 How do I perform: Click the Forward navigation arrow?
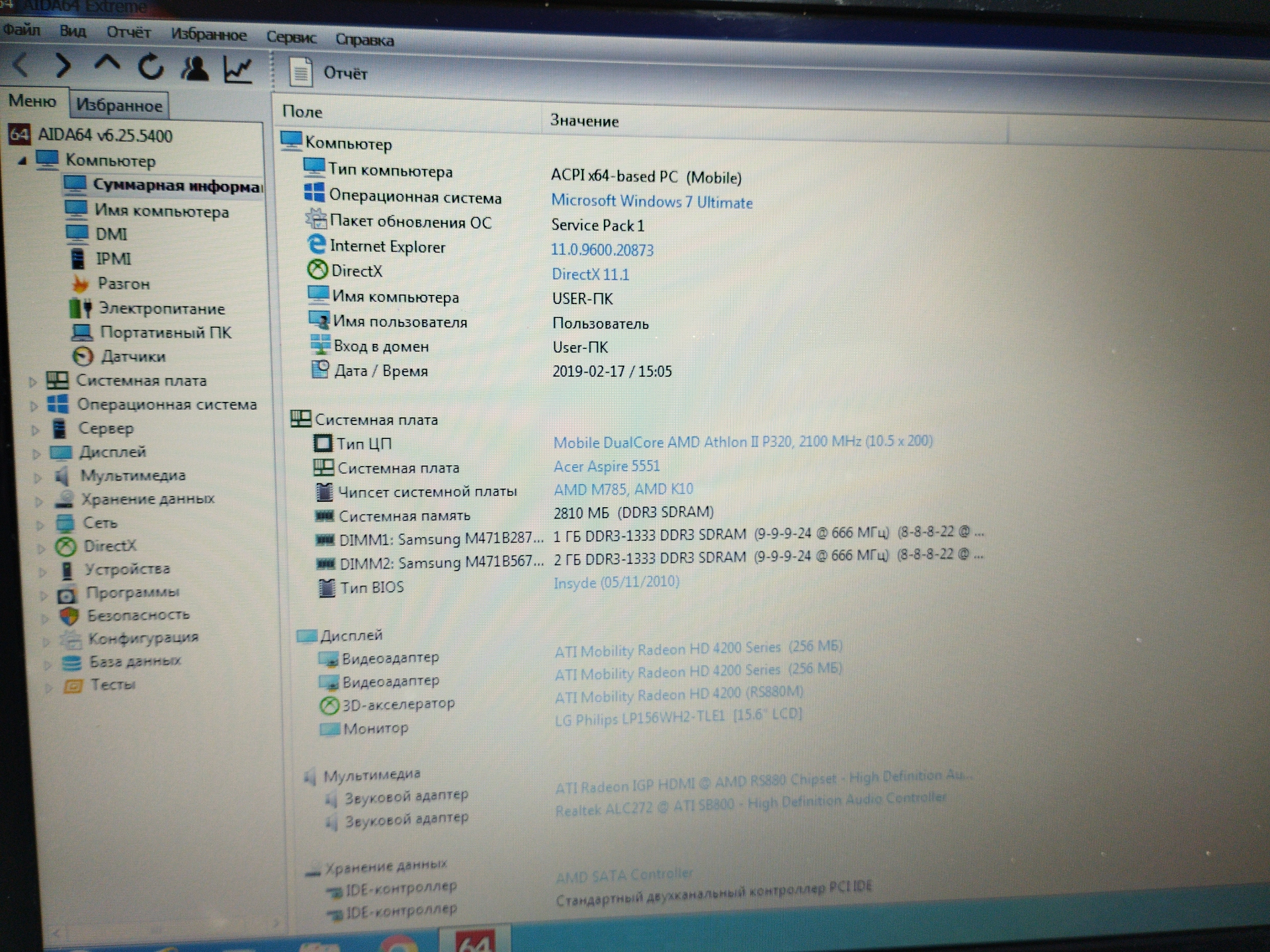pyautogui.click(x=63, y=65)
